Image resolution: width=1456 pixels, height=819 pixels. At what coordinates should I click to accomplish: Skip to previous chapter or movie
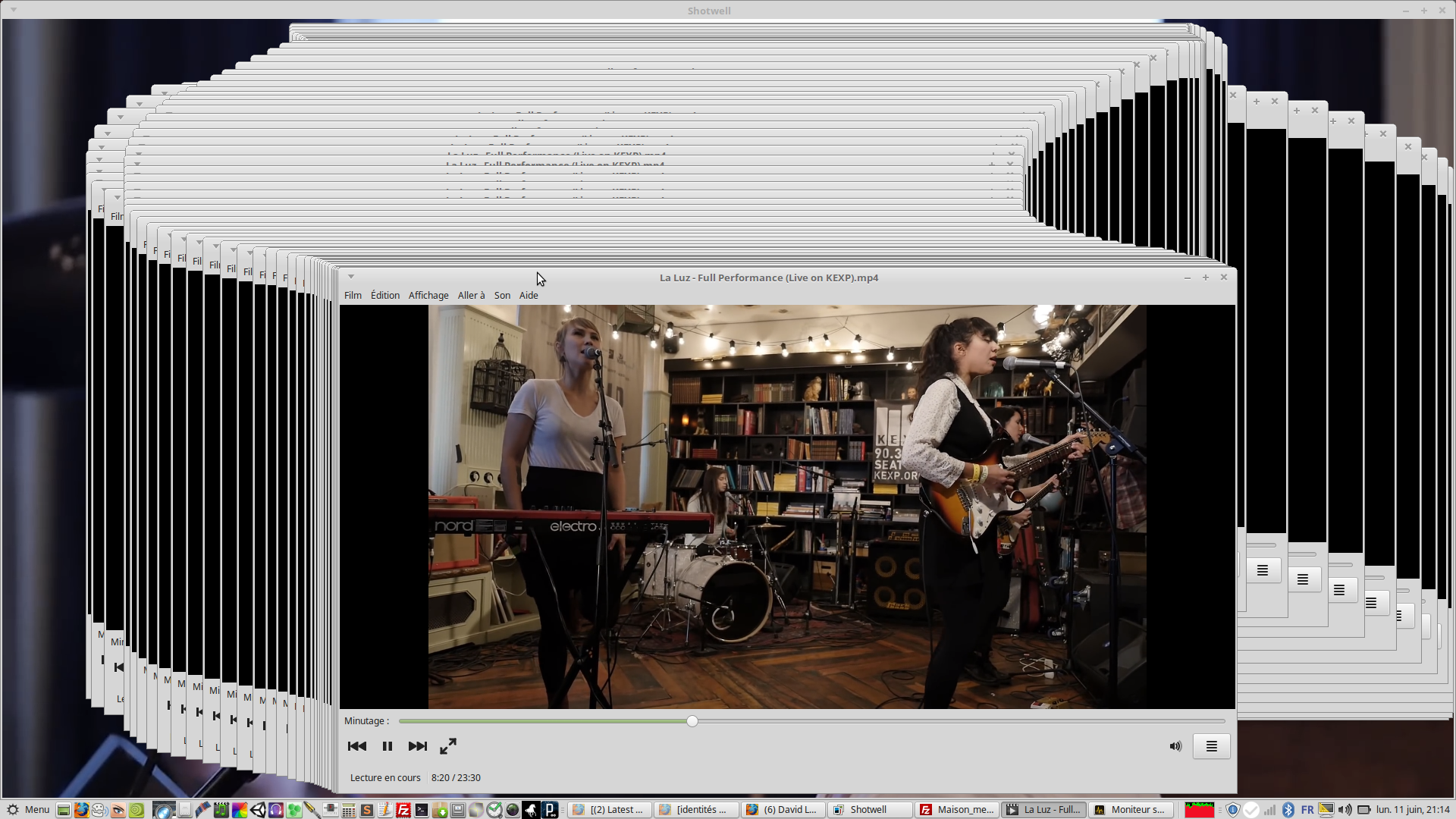(356, 746)
